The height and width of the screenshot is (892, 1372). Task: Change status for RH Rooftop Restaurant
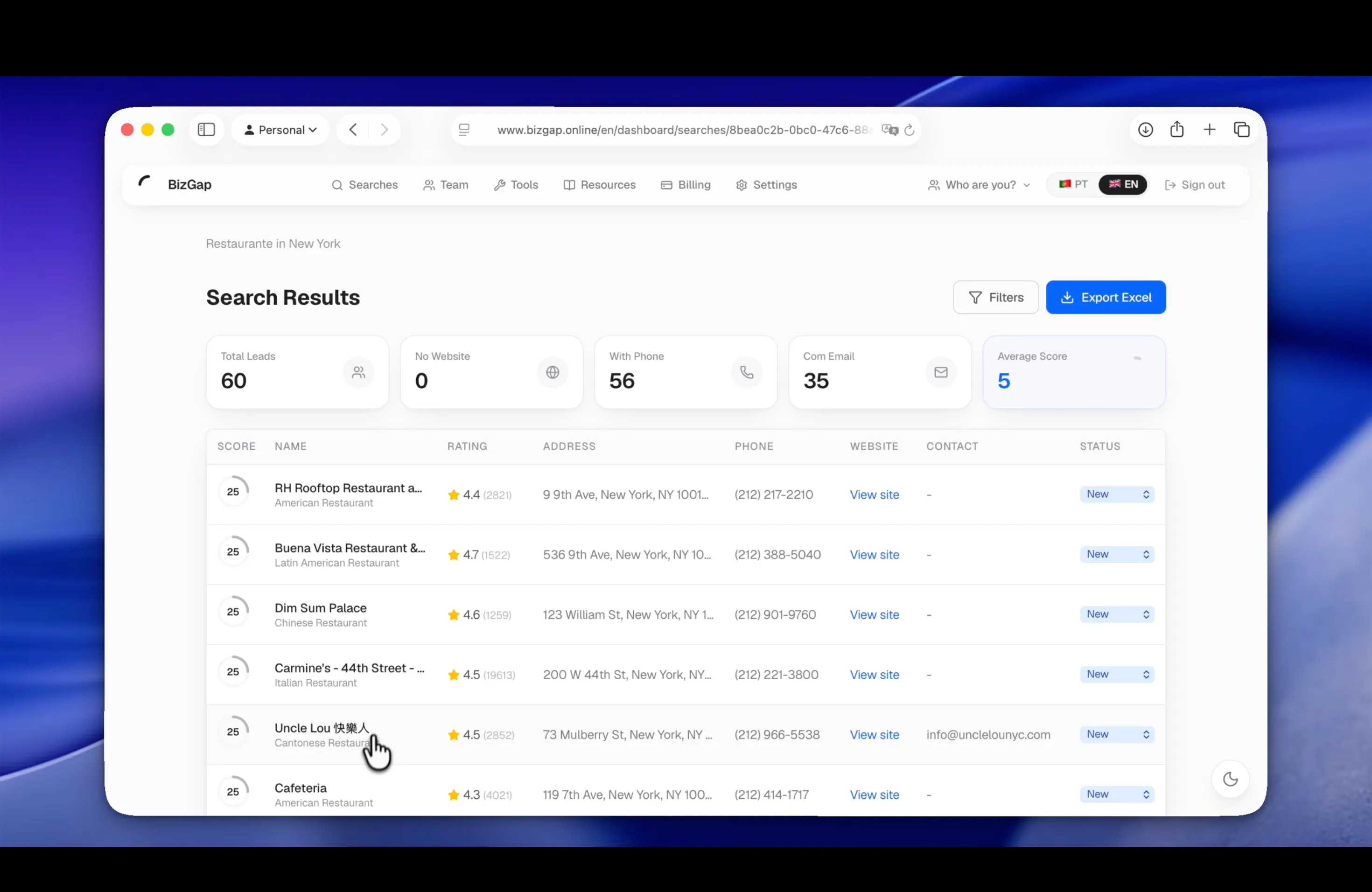[1117, 495]
